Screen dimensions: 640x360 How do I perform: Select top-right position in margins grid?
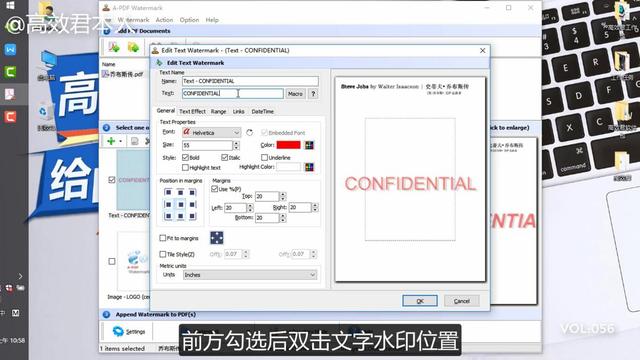click(x=192, y=192)
